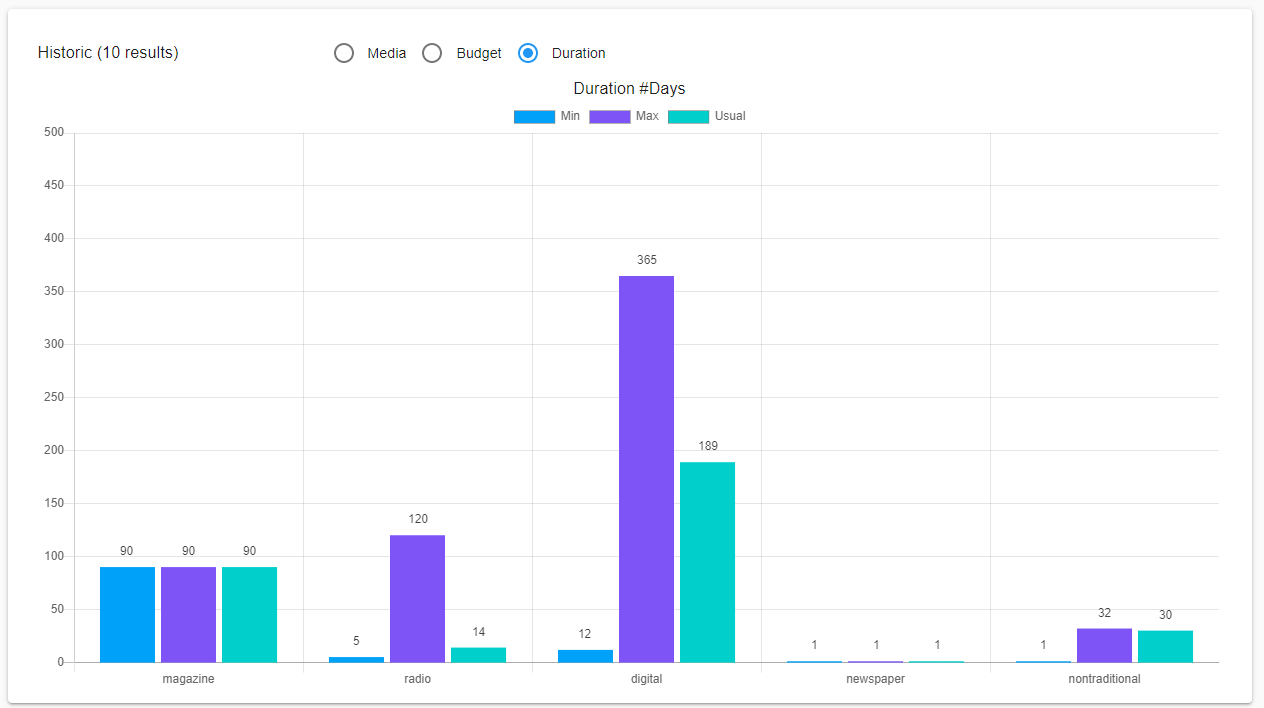Click the nontraditional Usual bar (30)

point(1165,646)
